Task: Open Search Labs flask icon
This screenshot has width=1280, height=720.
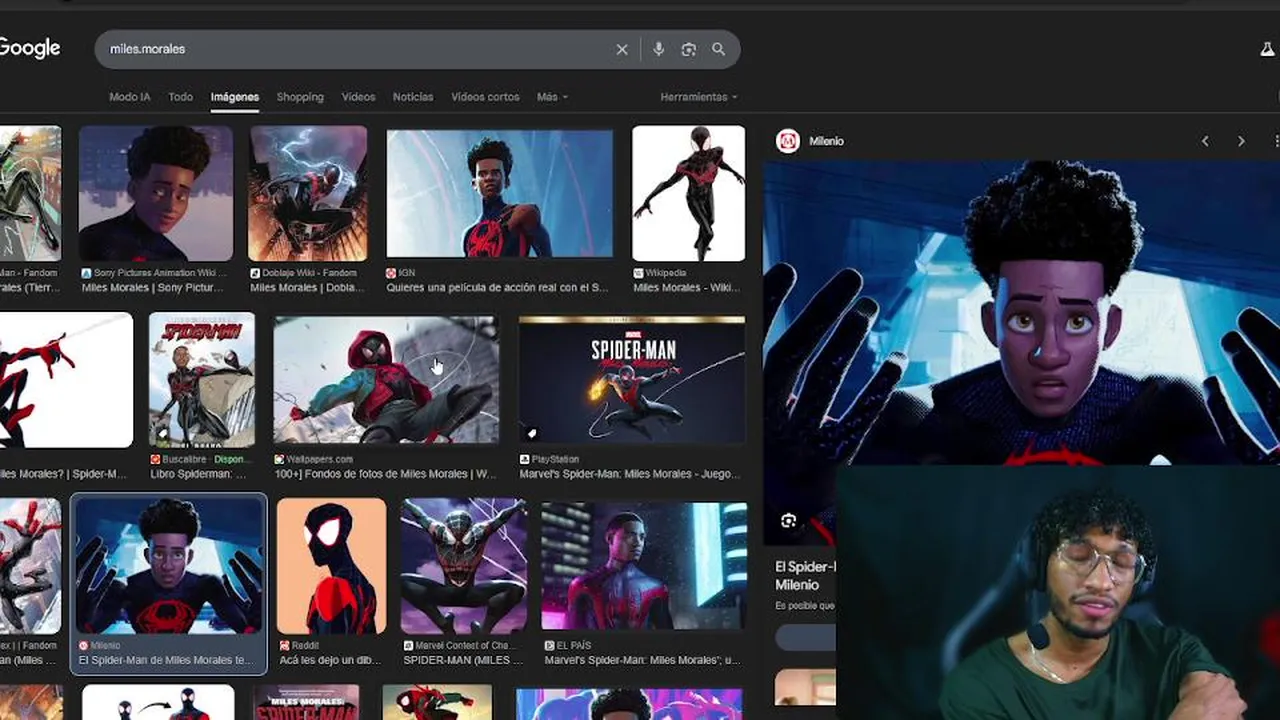Action: (x=1268, y=49)
